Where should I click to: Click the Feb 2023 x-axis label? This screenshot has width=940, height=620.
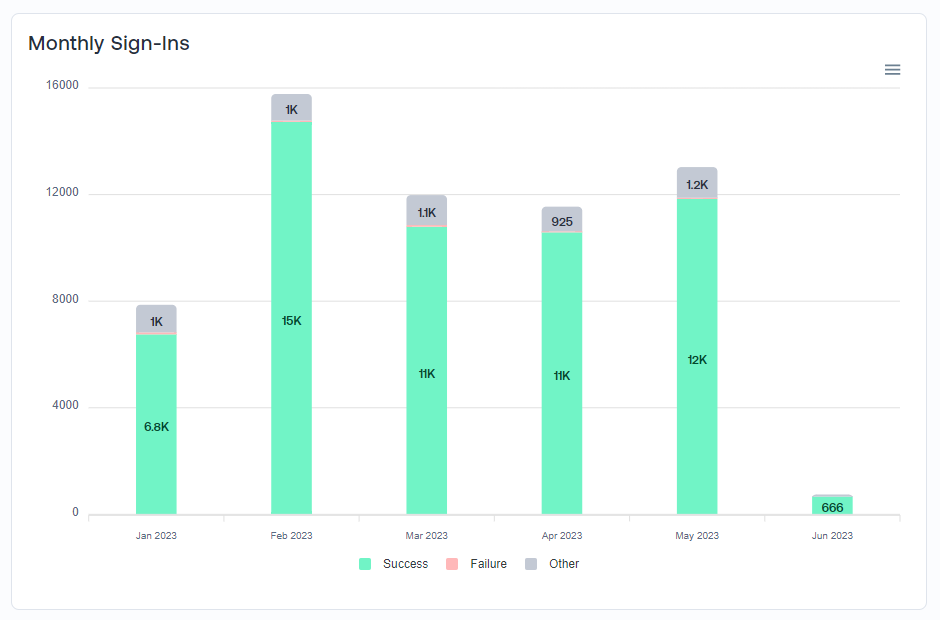coord(291,536)
